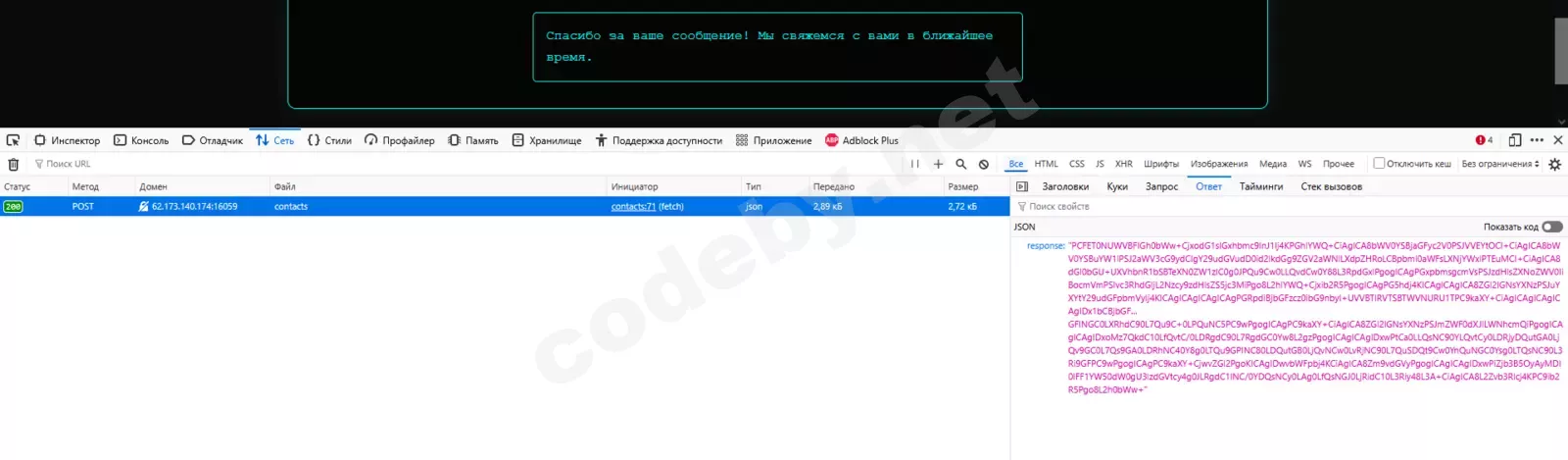Open Поддержка доступности accessibility tab

659,140
